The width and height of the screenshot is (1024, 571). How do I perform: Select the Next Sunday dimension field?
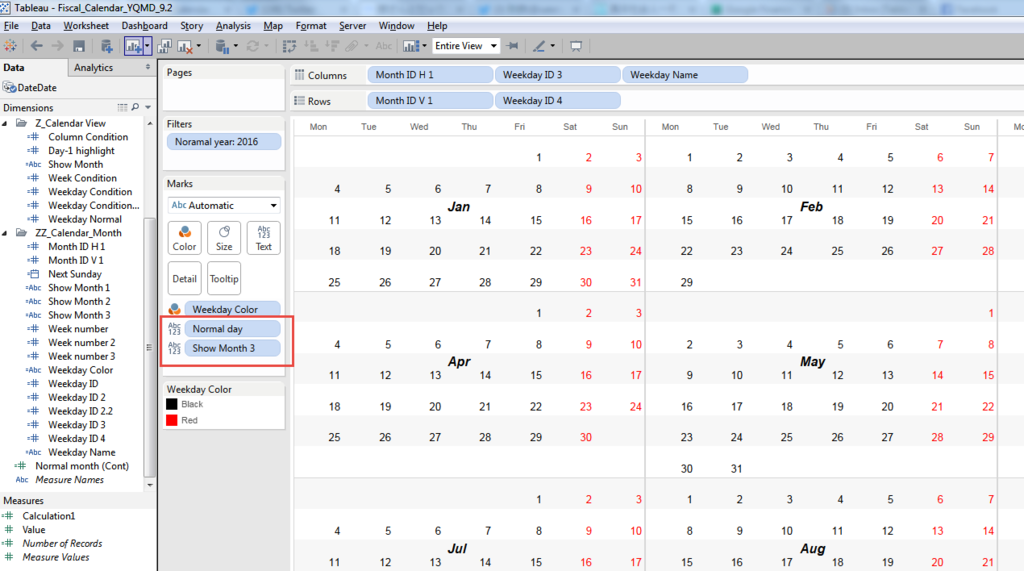(74, 274)
